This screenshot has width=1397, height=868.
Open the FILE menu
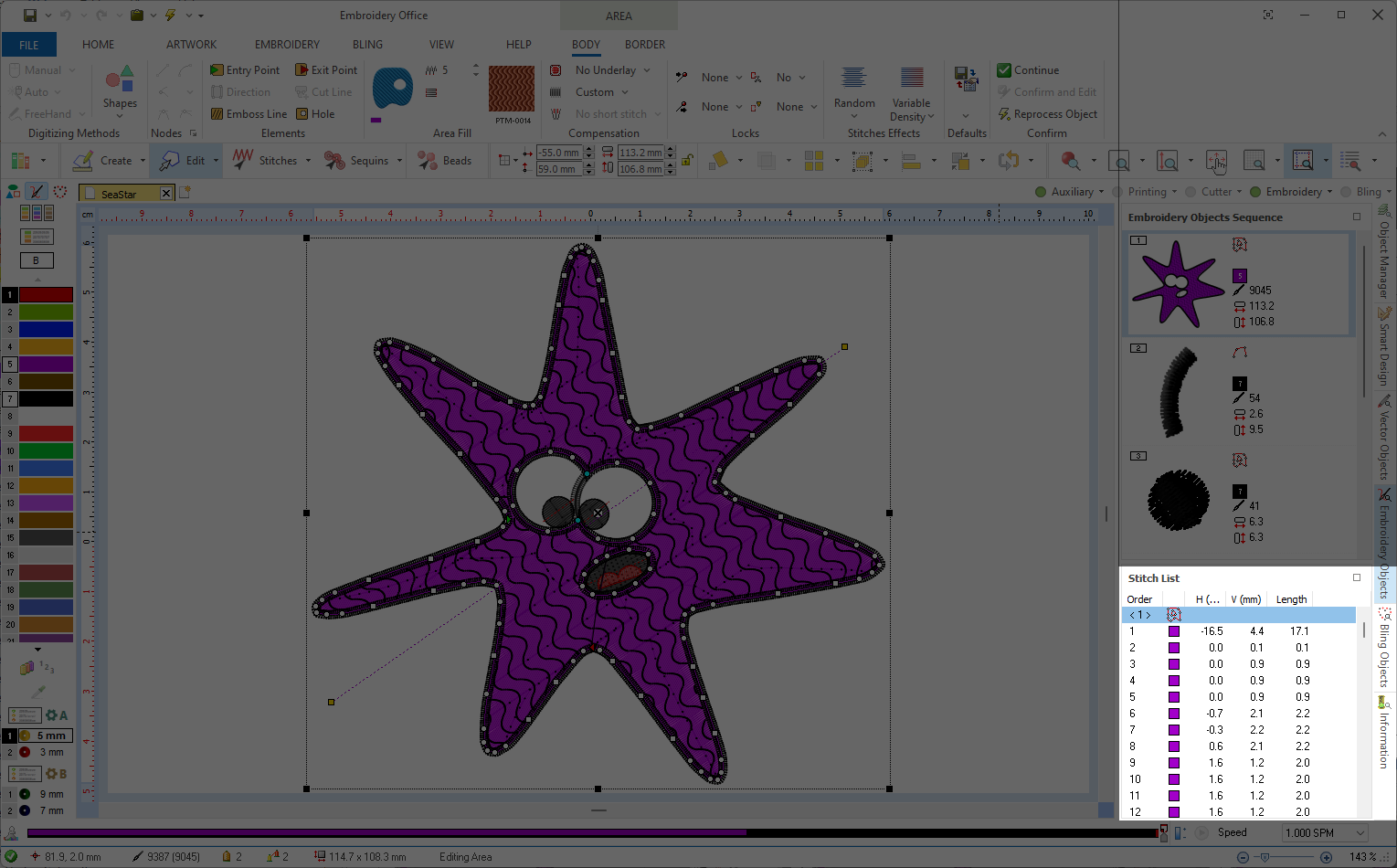29,45
